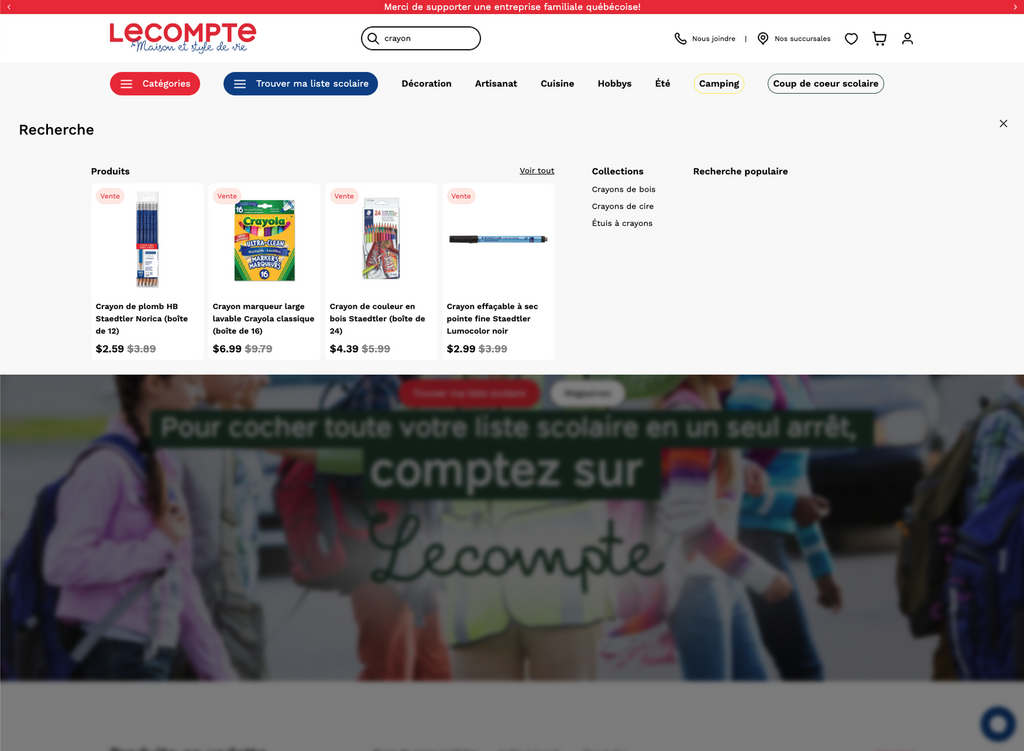Click the phone icon for Nous joindre
The image size is (1024, 751).
click(680, 39)
